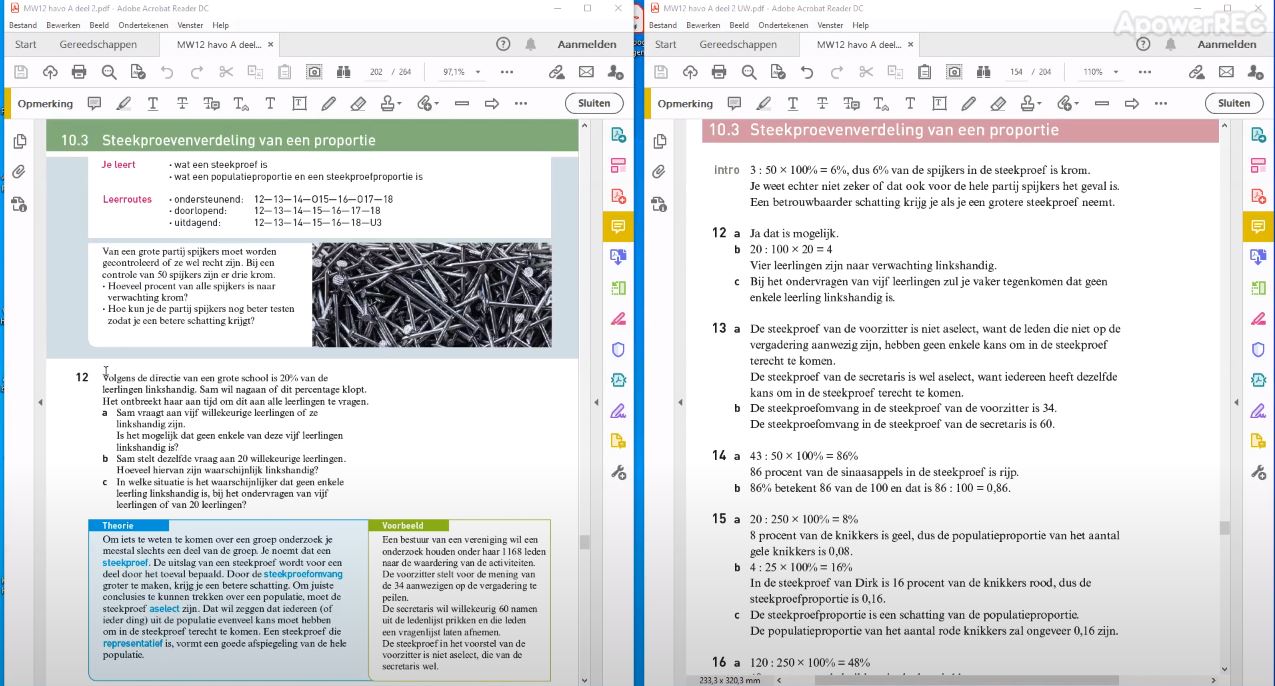Click the page number field showing 202
The image size is (1275, 686).
click(x=376, y=72)
